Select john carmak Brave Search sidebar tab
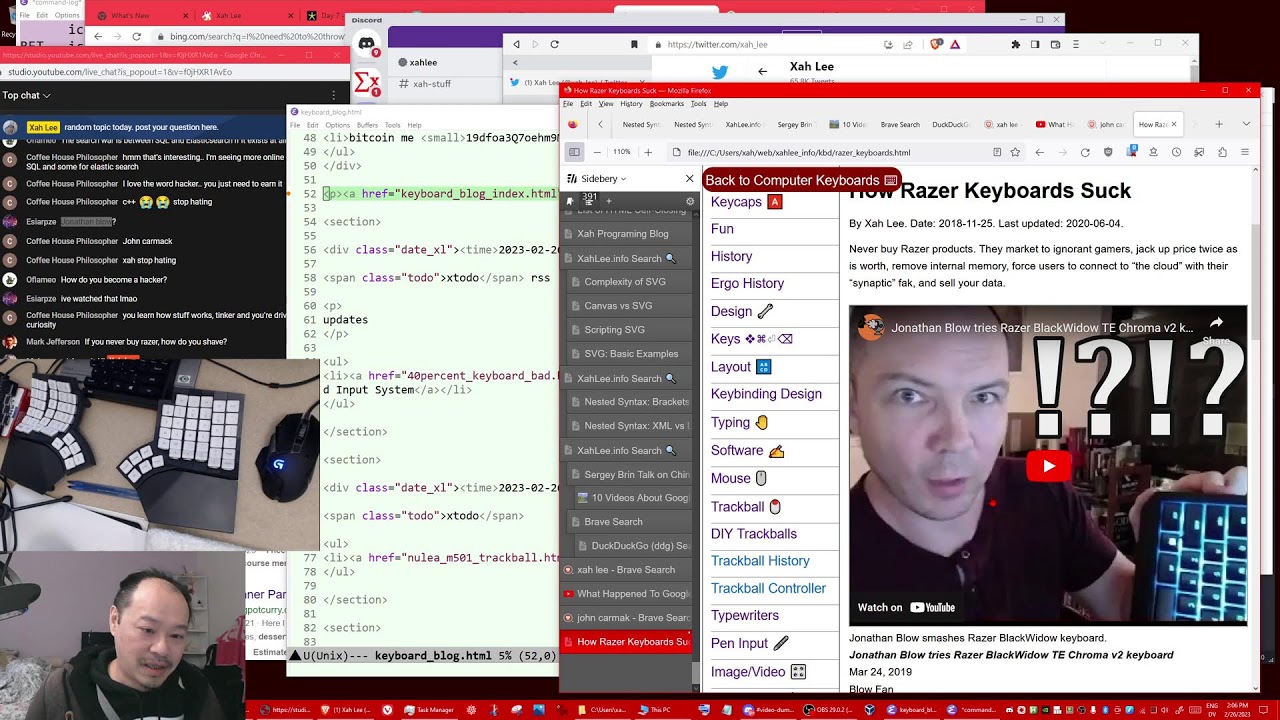The width and height of the screenshot is (1280, 720). point(626,618)
